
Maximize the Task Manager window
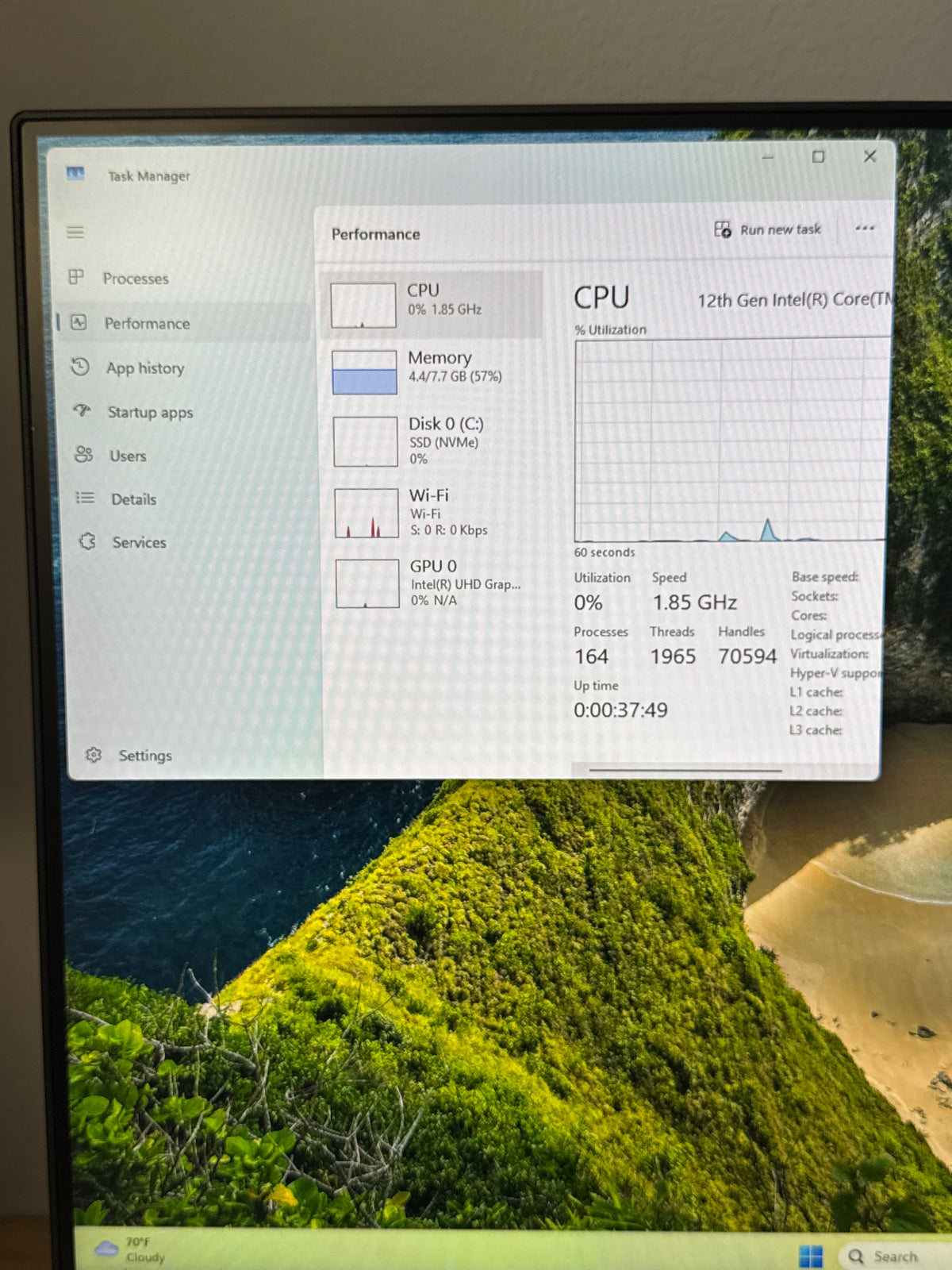[x=818, y=156]
